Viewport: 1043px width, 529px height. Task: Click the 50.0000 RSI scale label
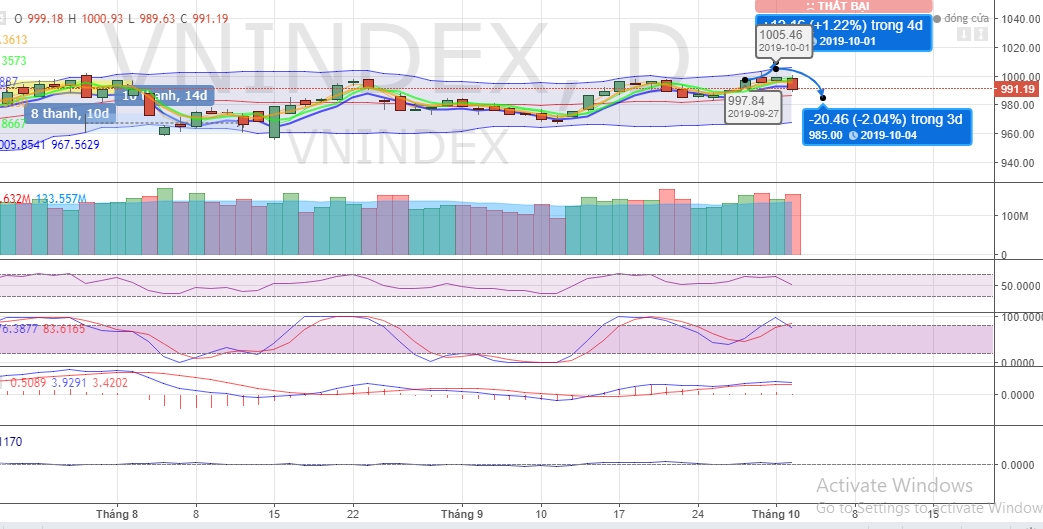1023,286
